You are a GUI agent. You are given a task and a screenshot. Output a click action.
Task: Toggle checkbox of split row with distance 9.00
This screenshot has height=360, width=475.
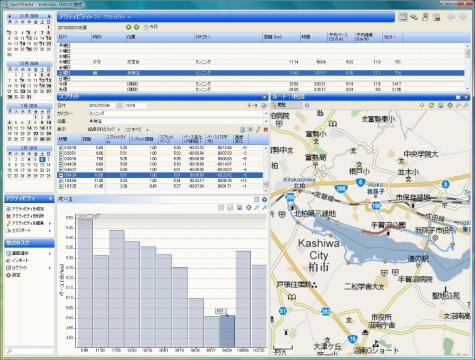(61, 169)
